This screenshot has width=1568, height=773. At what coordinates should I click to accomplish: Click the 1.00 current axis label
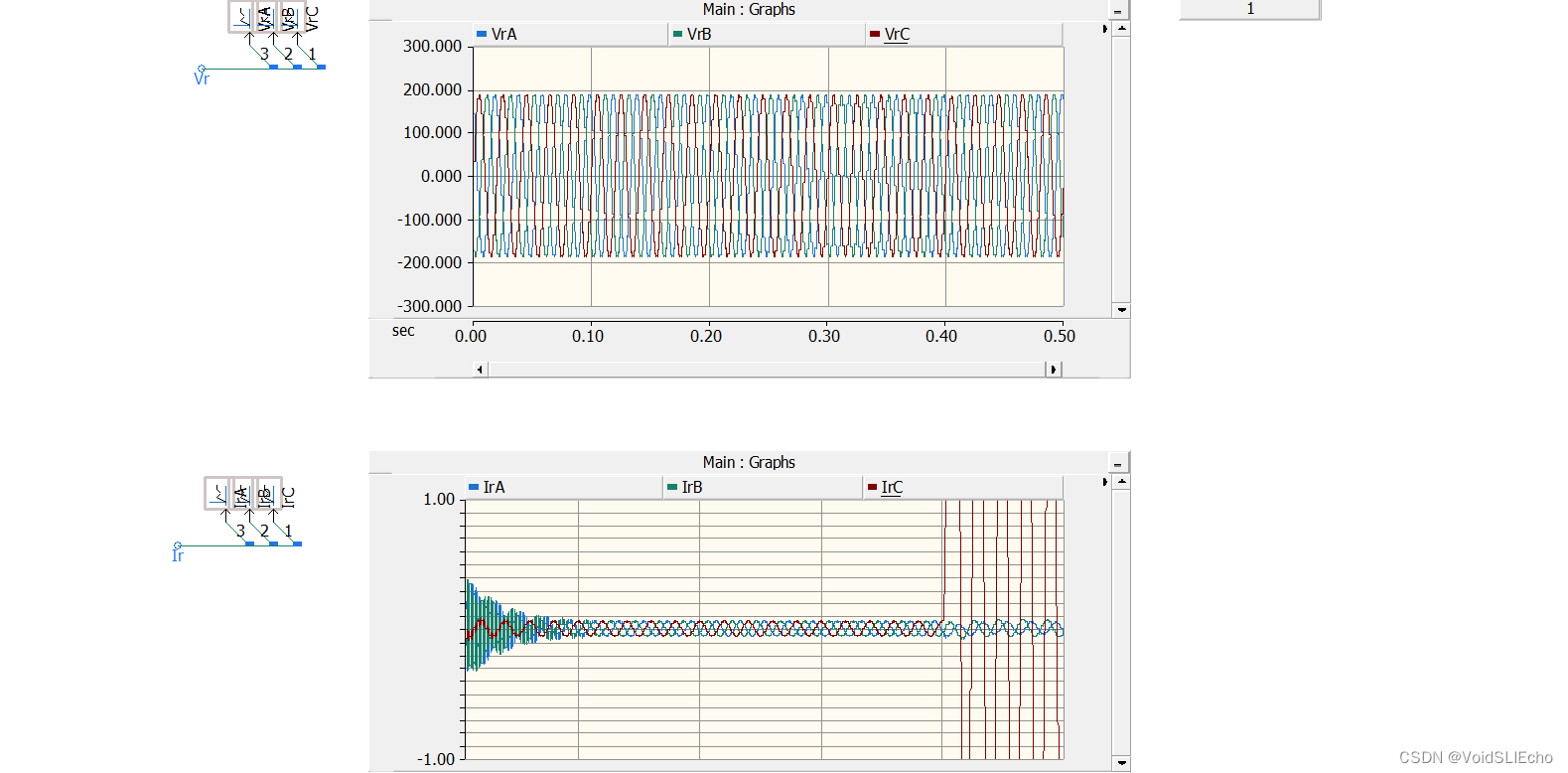pyautogui.click(x=439, y=499)
